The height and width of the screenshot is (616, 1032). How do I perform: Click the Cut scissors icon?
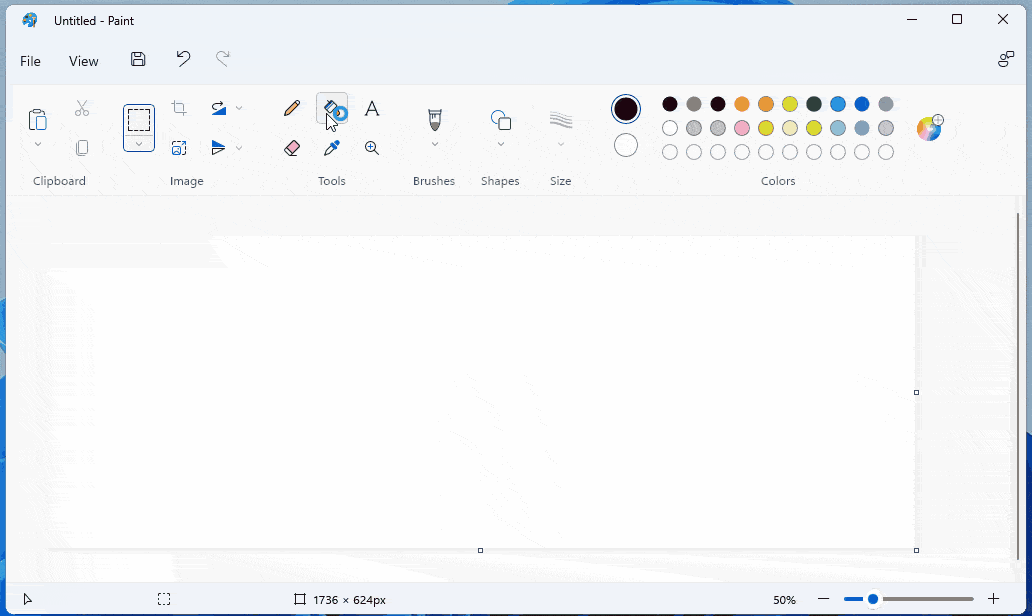tap(81, 107)
